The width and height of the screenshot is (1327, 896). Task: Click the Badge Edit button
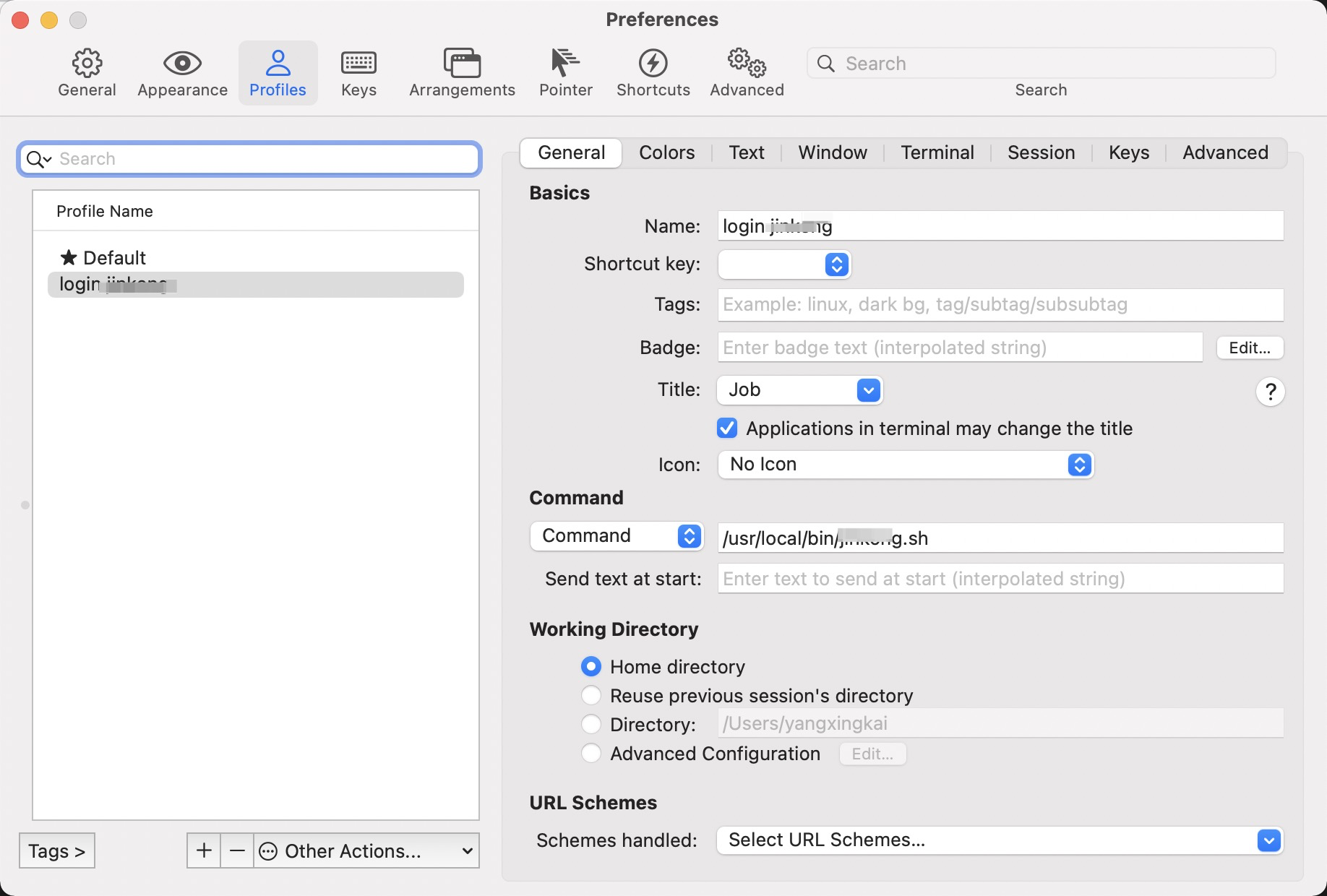tap(1249, 348)
